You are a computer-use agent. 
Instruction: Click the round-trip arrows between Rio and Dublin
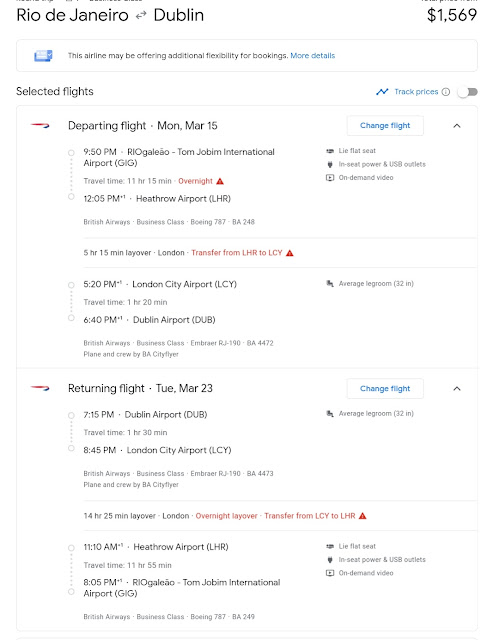141,16
